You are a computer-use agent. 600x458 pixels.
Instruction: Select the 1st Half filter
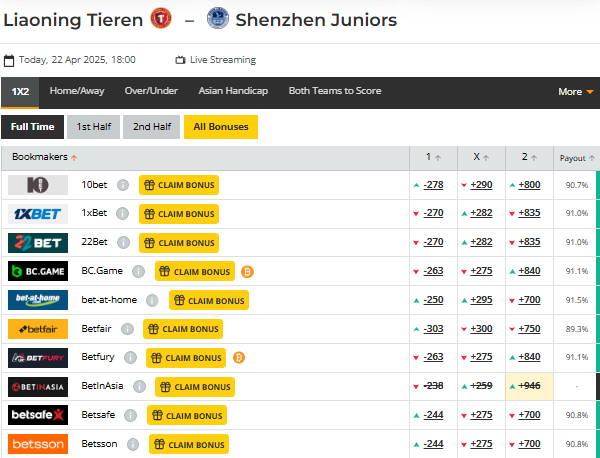click(x=93, y=127)
